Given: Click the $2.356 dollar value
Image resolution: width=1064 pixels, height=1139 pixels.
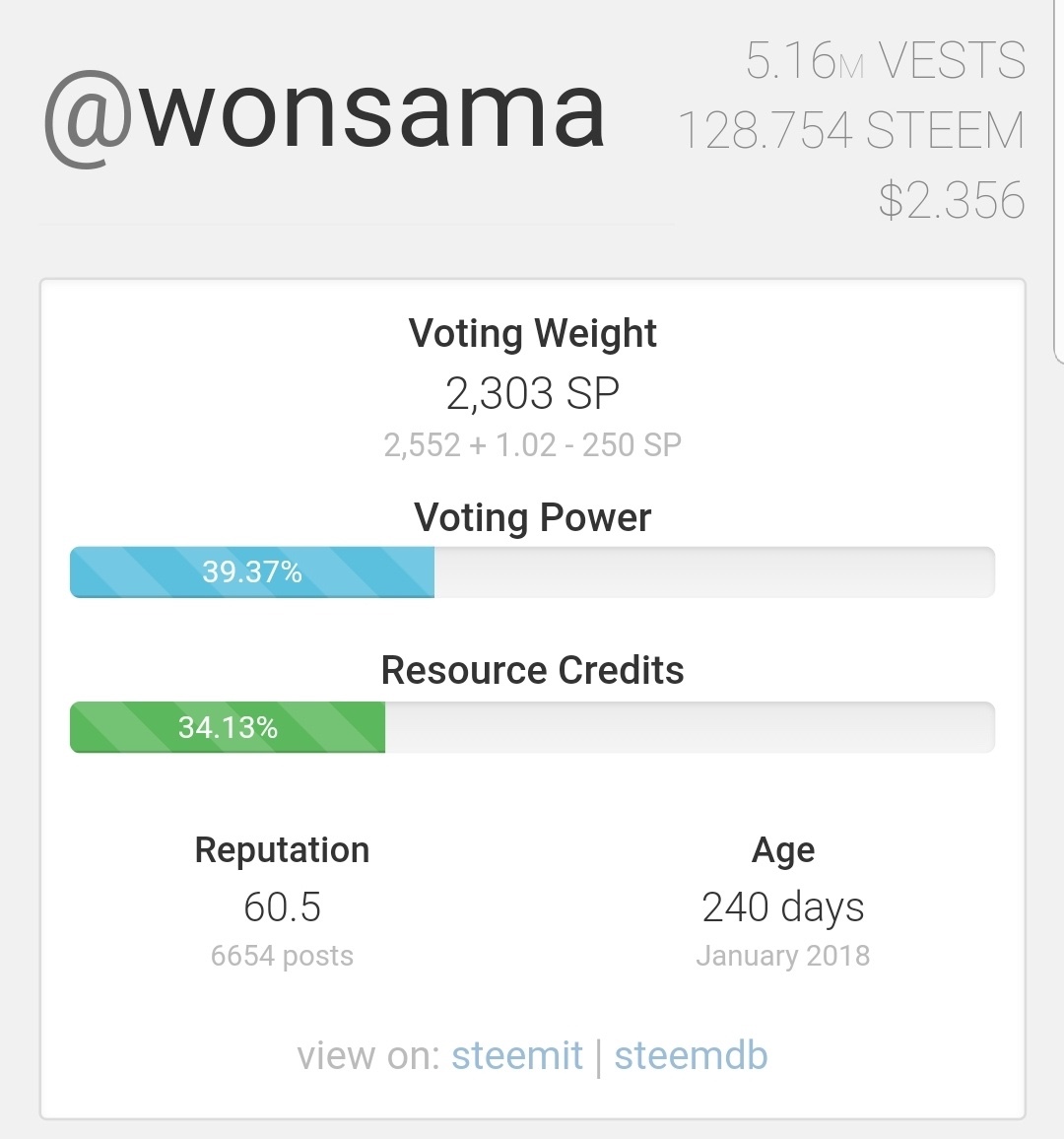Looking at the screenshot, I should coord(952,200).
